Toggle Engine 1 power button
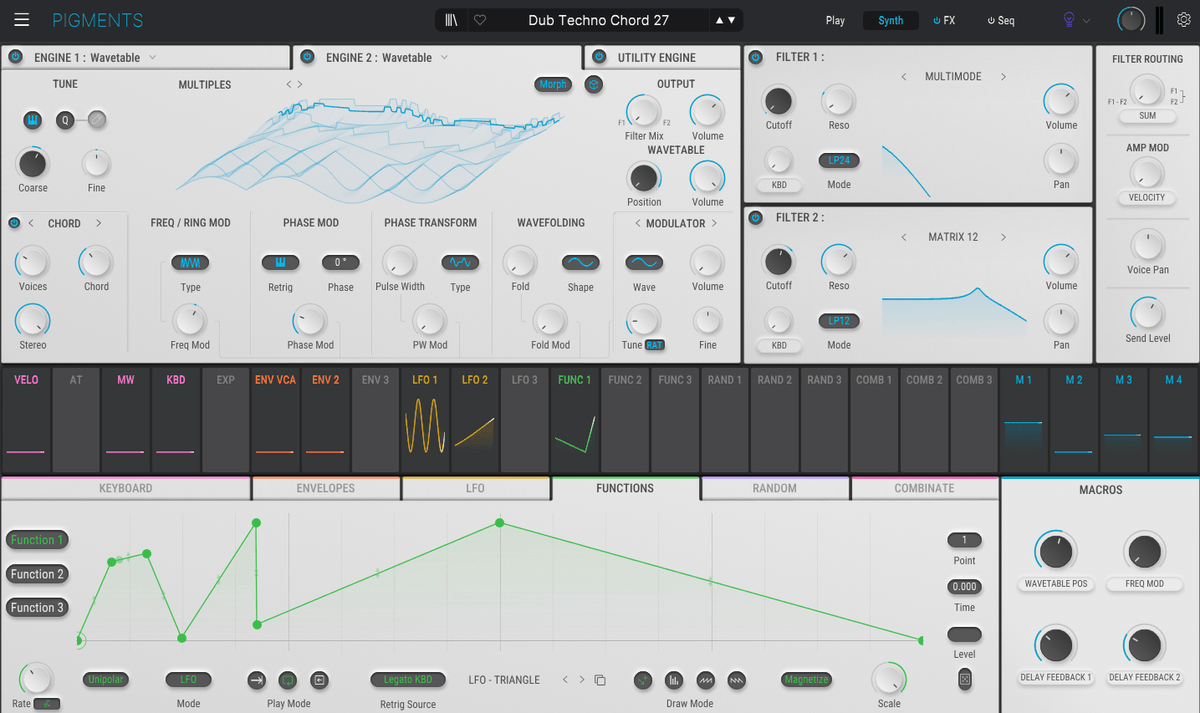The width and height of the screenshot is (1200, 713). pos(16,57)
